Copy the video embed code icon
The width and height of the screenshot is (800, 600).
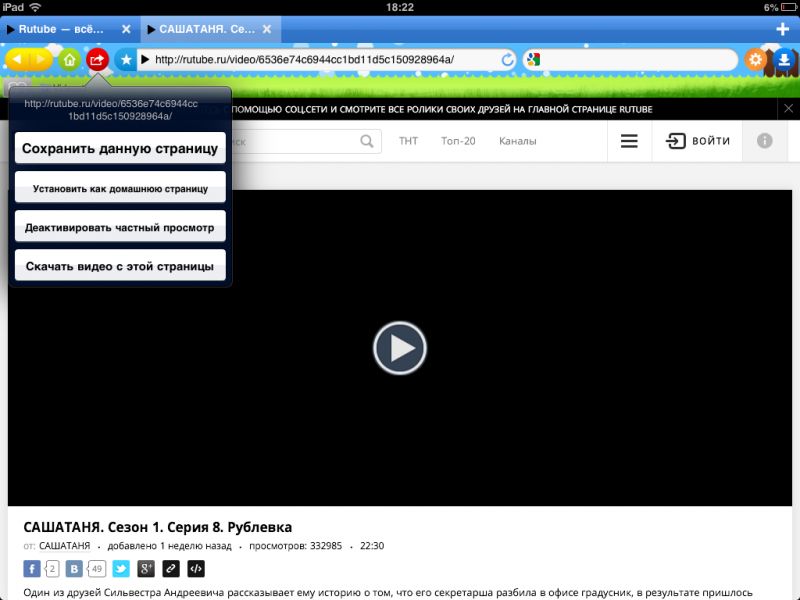(196, 569)
